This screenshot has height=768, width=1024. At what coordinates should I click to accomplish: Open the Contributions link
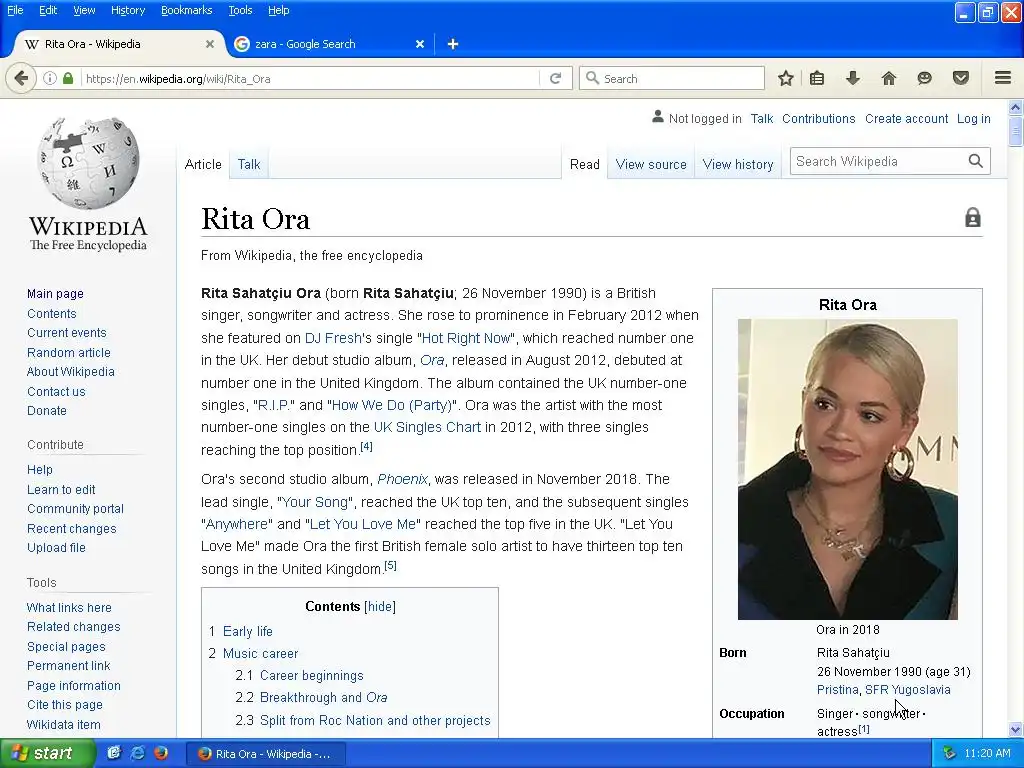[x=818, y=119]
